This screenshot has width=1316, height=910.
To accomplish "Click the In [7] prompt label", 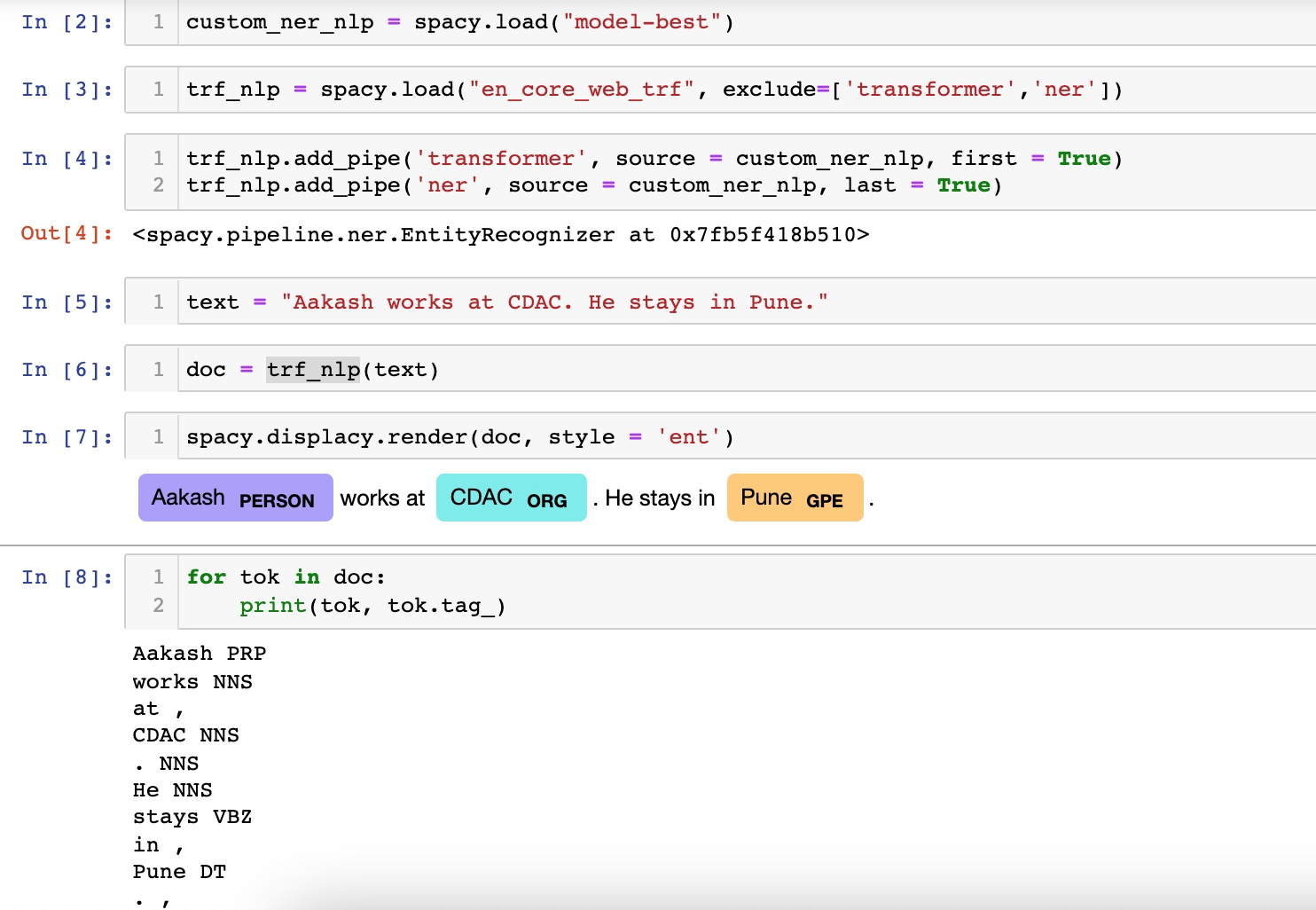I will [68, 437].
